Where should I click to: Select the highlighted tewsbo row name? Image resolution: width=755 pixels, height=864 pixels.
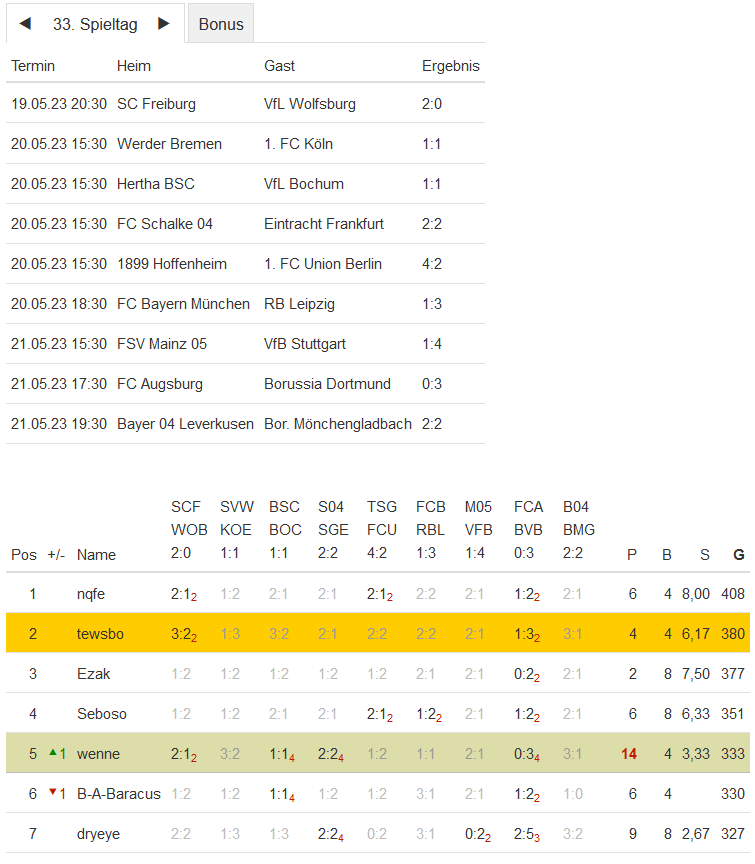[100, 634]
